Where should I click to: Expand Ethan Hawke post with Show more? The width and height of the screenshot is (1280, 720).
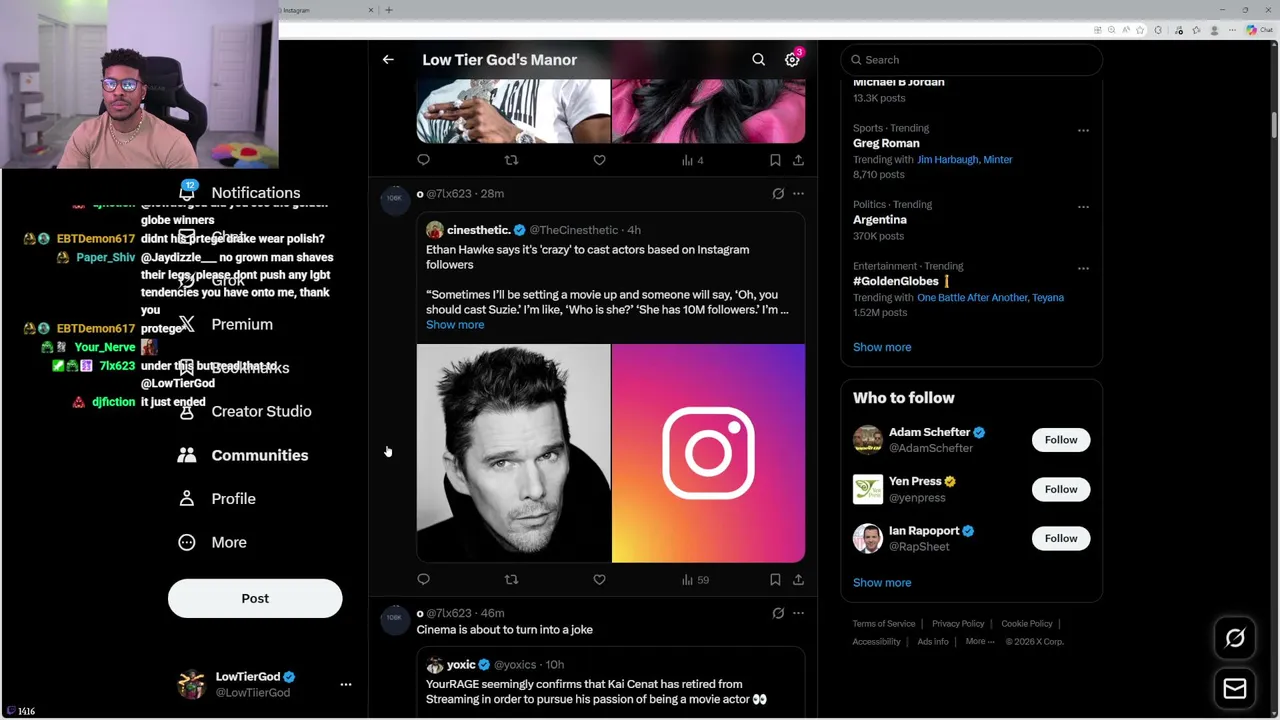tap(455, 325)
